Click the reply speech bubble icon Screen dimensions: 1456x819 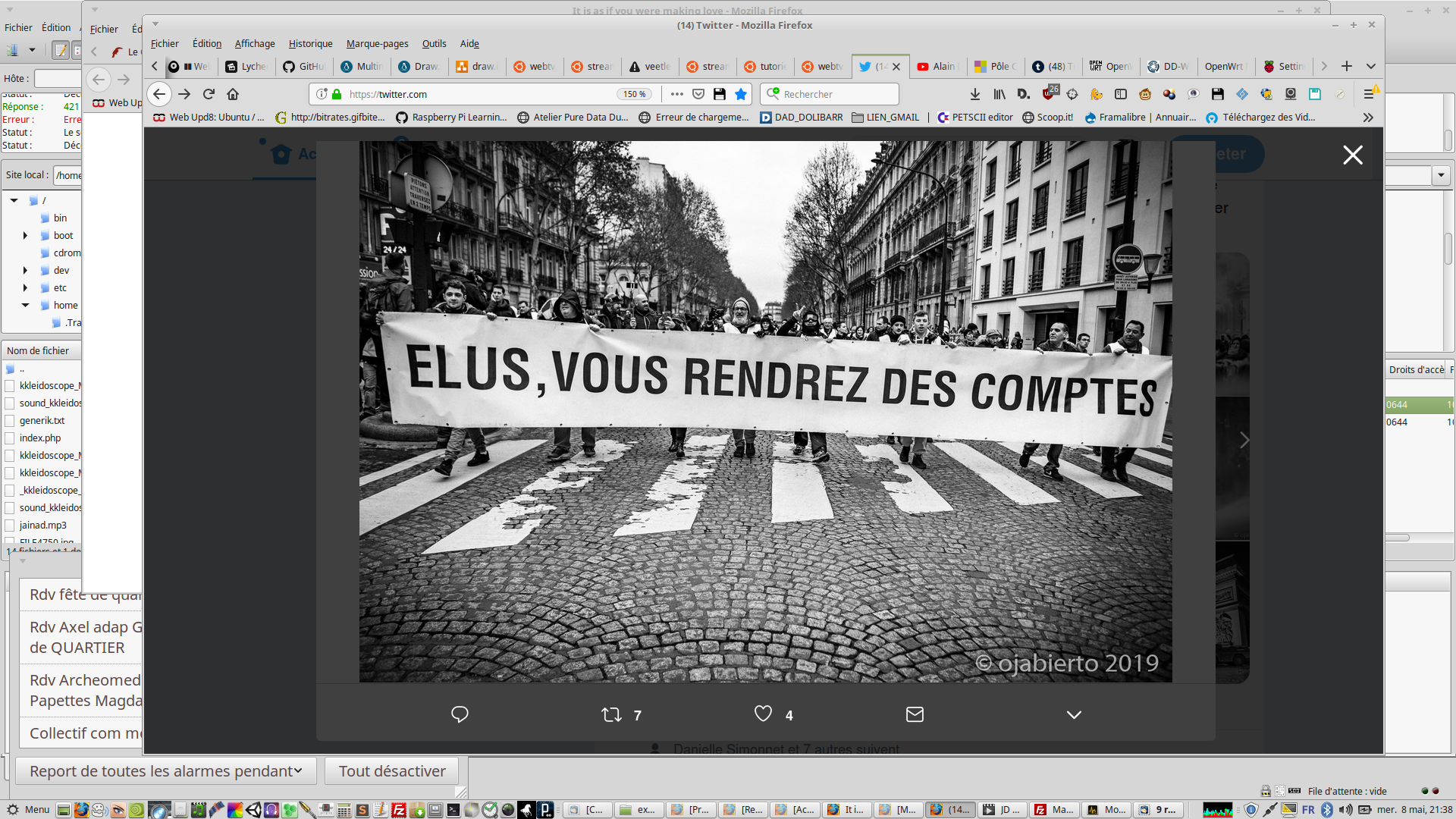460,714
